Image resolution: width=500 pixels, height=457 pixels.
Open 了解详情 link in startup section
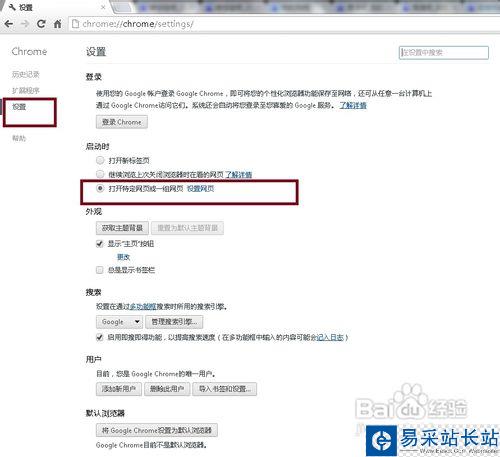[x=238, y=174]
